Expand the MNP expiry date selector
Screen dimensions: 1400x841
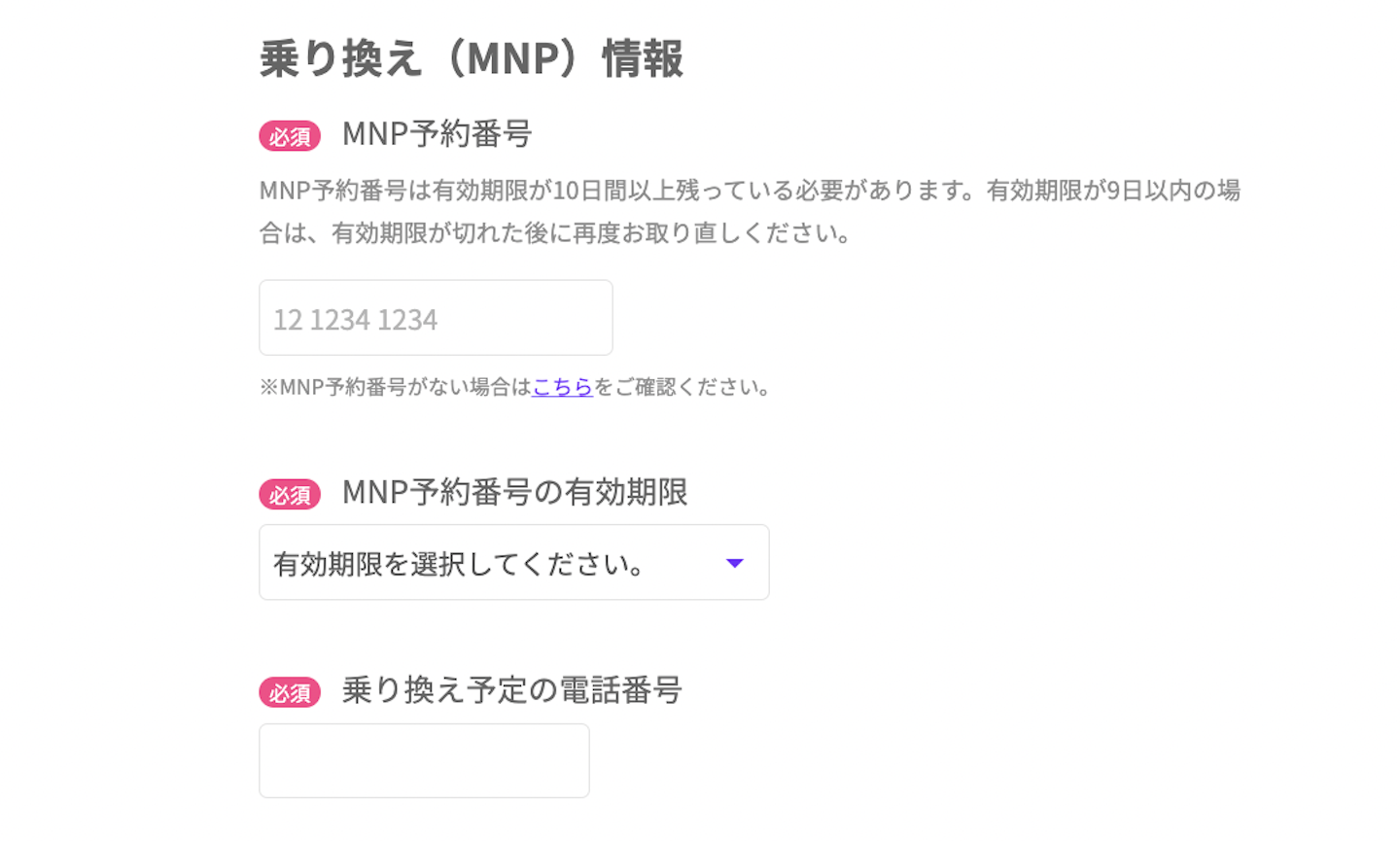[513, 562]
